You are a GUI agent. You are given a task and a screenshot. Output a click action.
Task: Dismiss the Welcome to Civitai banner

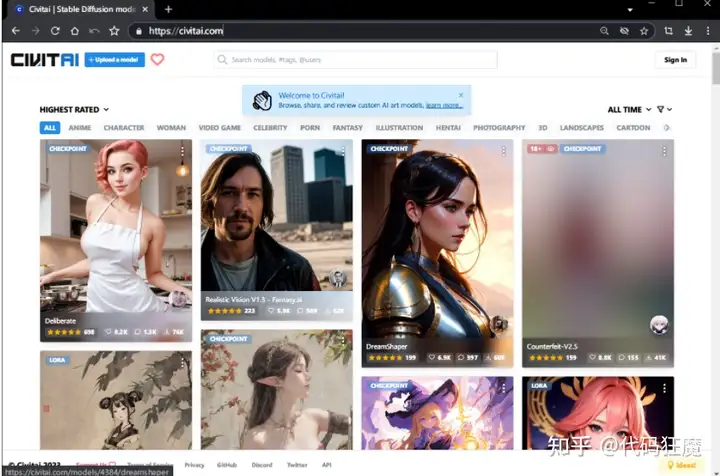click(x=461, y=95)
